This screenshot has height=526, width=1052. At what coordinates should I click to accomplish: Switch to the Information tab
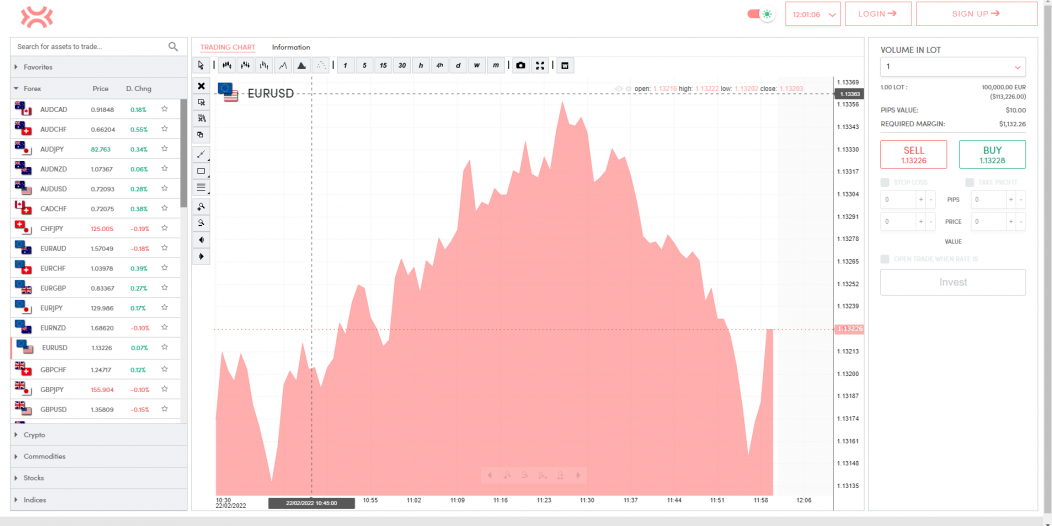(291, 47)
